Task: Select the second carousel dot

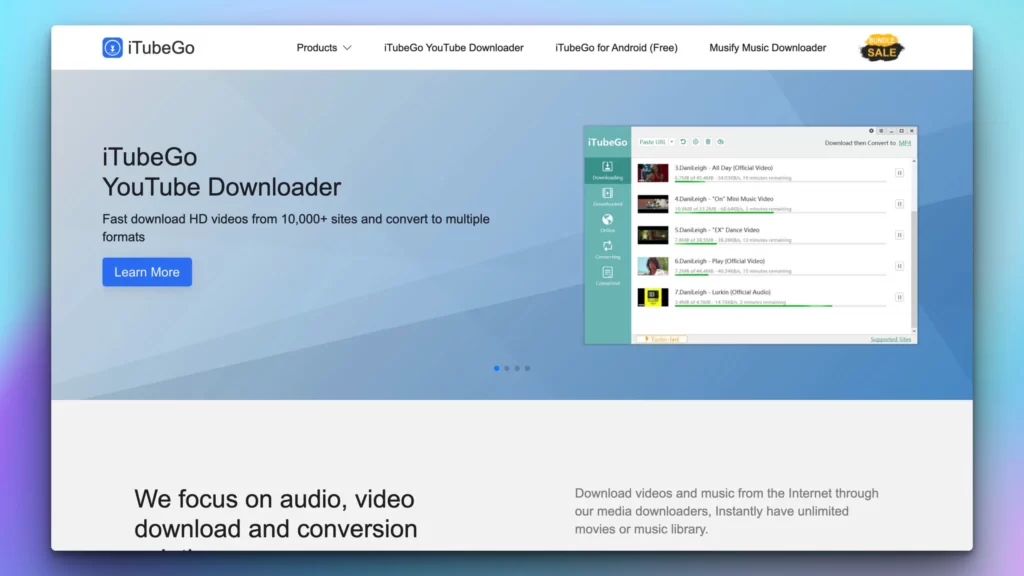Action: (507, 368)
